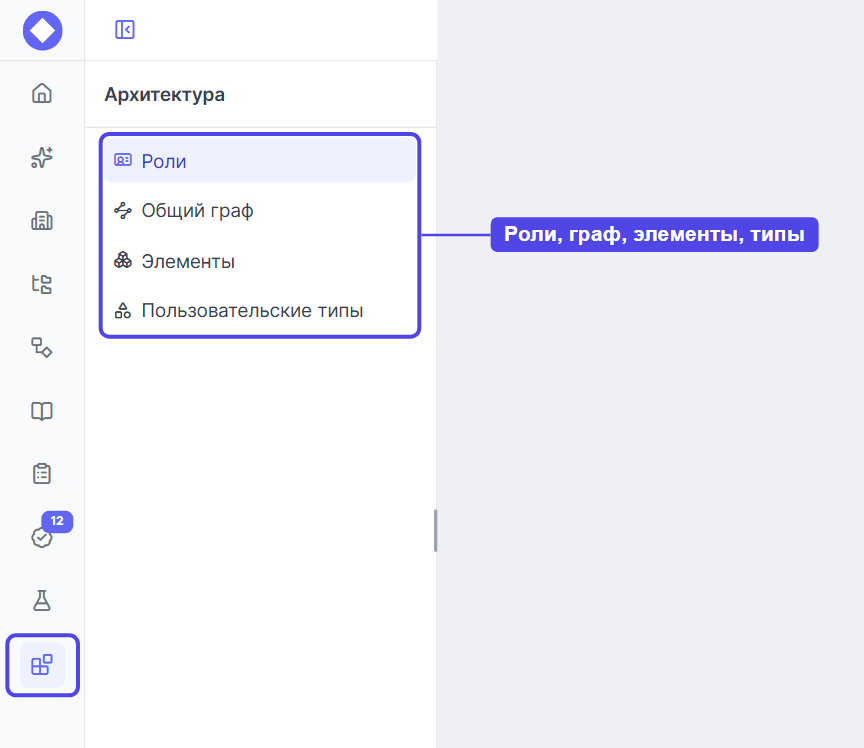Open the Home page from the sidebar
The image size is (864, 748).
[x=42, y=93]
